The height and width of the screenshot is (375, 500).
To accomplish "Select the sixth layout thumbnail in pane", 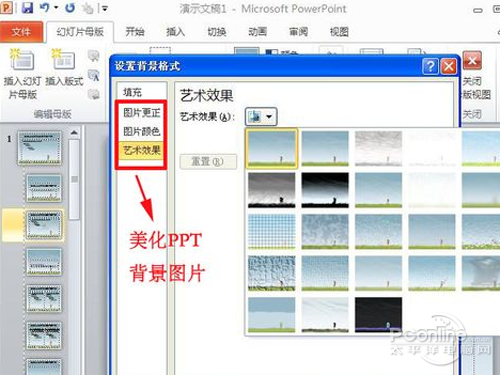I will tap(44, 335).
